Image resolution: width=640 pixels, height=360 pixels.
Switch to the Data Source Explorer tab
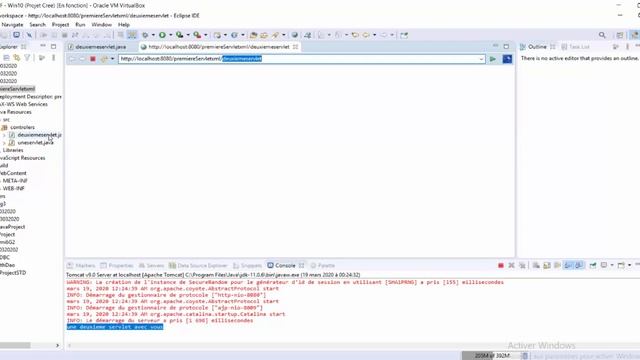point(198,265)
